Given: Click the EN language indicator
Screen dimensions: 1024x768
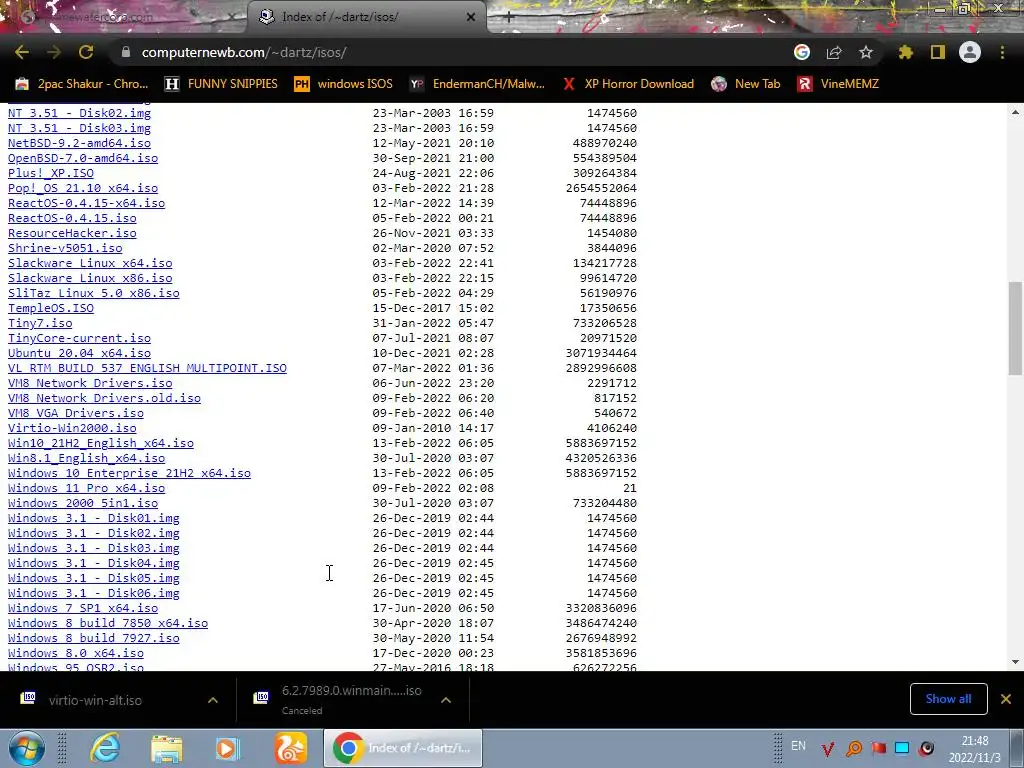Looking at the screenshot, I should pyautogui.click(x=798, y=746).
